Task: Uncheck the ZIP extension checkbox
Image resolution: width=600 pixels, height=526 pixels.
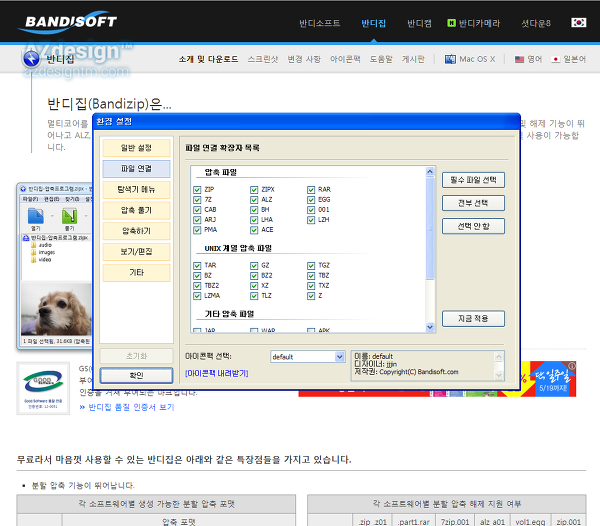Action: 197,190
